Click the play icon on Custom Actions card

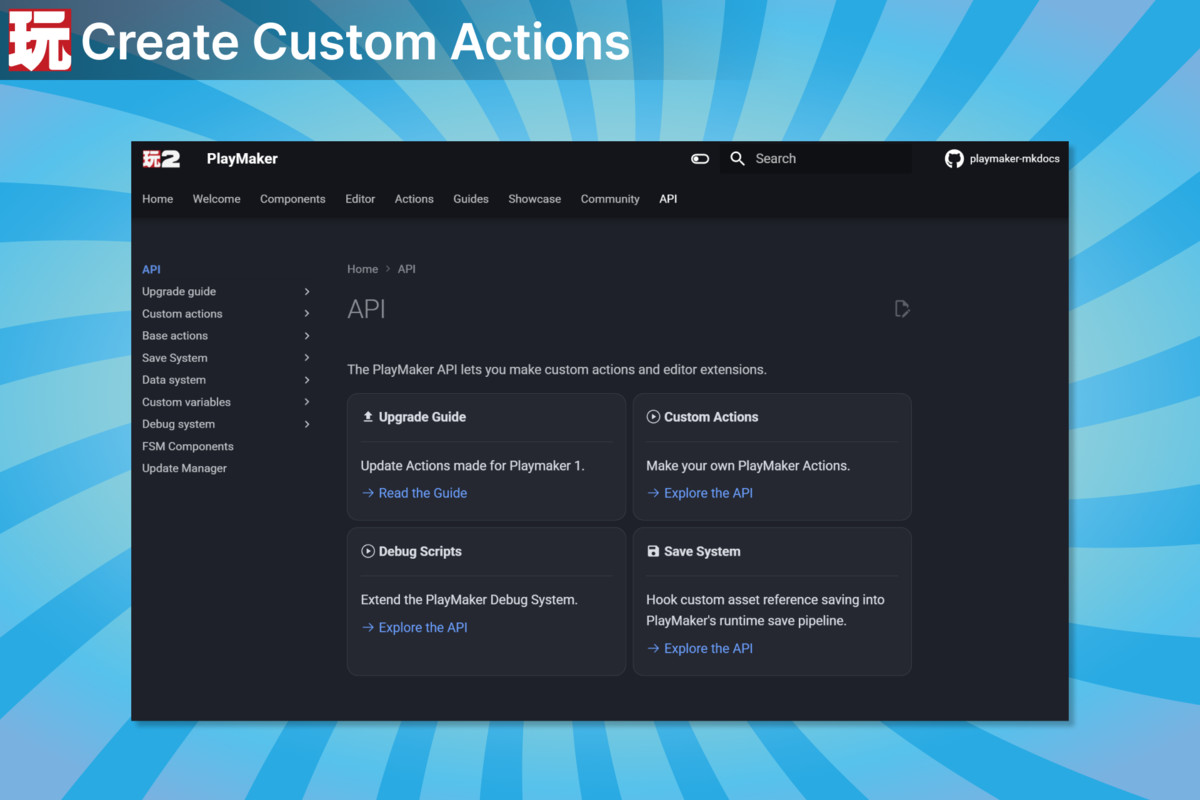pos(654,417)
